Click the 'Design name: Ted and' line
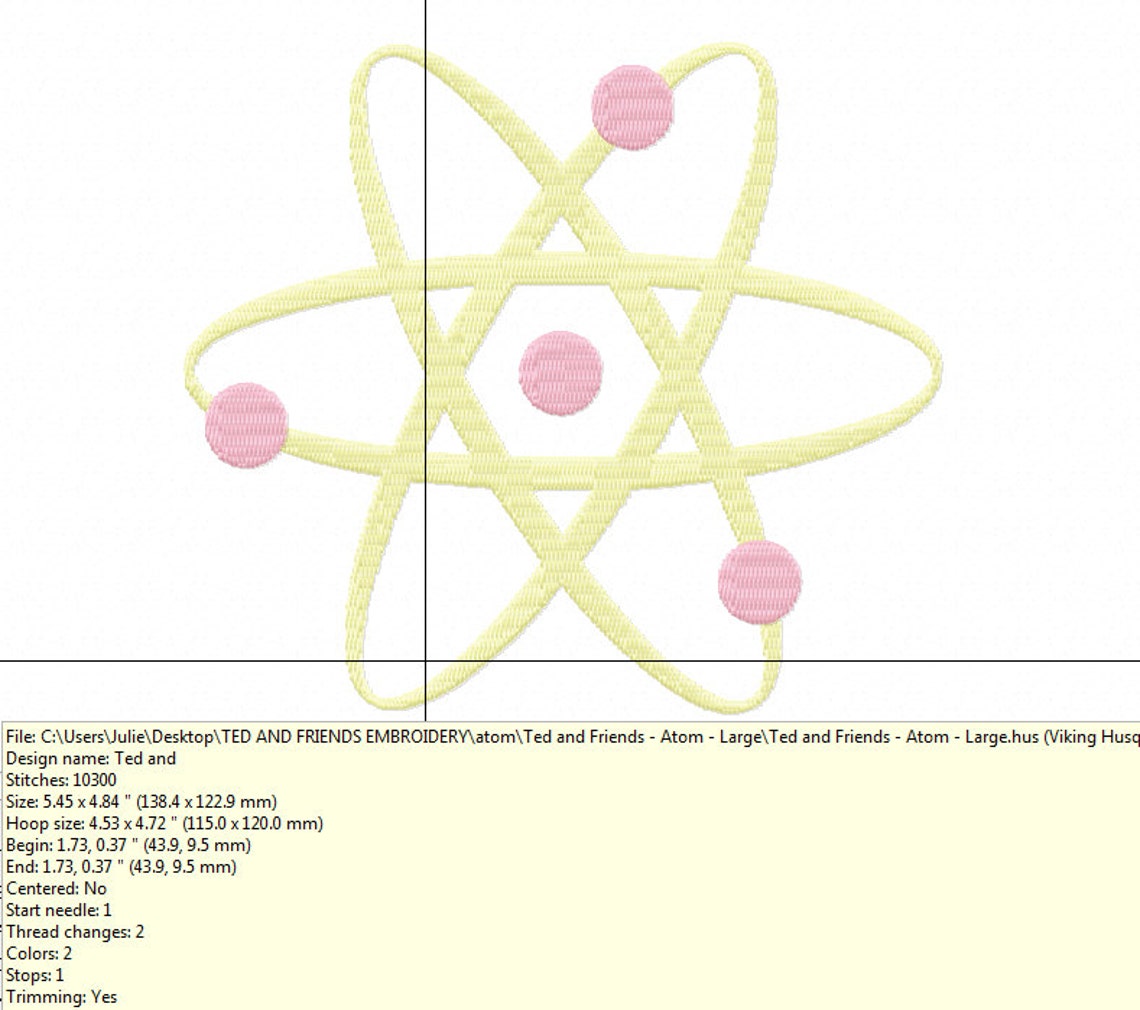 click(90, 759)
